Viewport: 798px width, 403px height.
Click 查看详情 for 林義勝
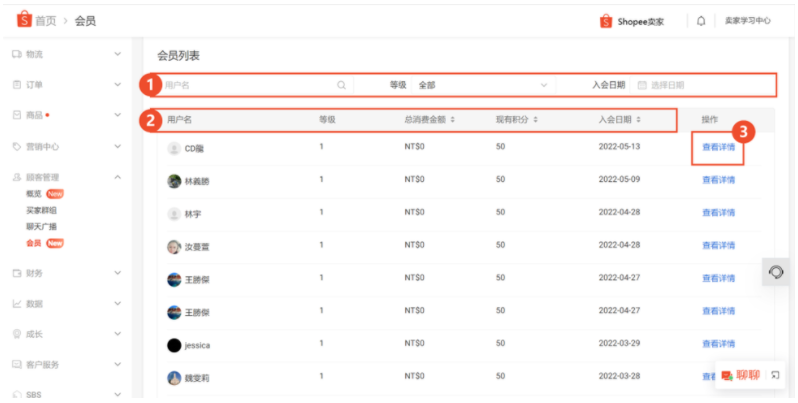coord(718,180)
